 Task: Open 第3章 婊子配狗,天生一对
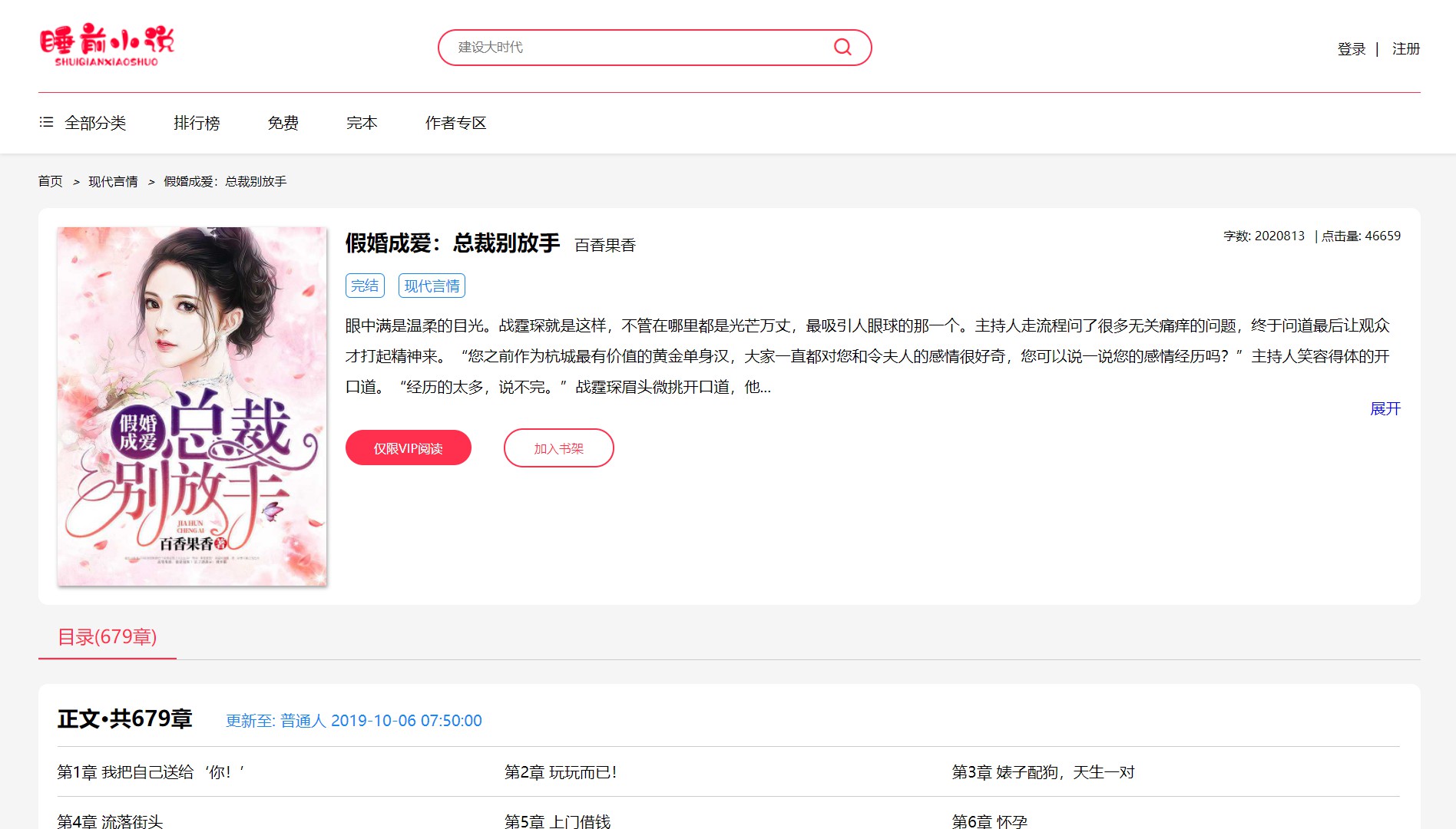(1044, 772)
